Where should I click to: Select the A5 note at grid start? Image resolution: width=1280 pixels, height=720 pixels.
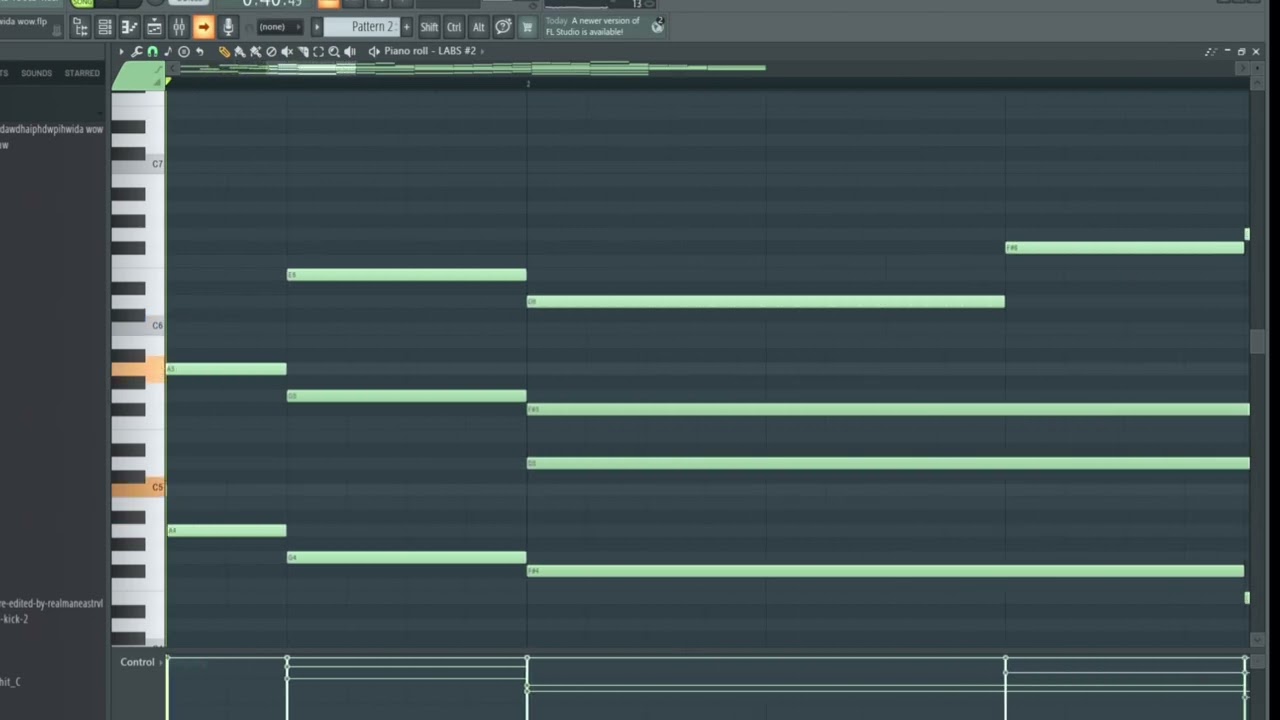coord(227,369)
